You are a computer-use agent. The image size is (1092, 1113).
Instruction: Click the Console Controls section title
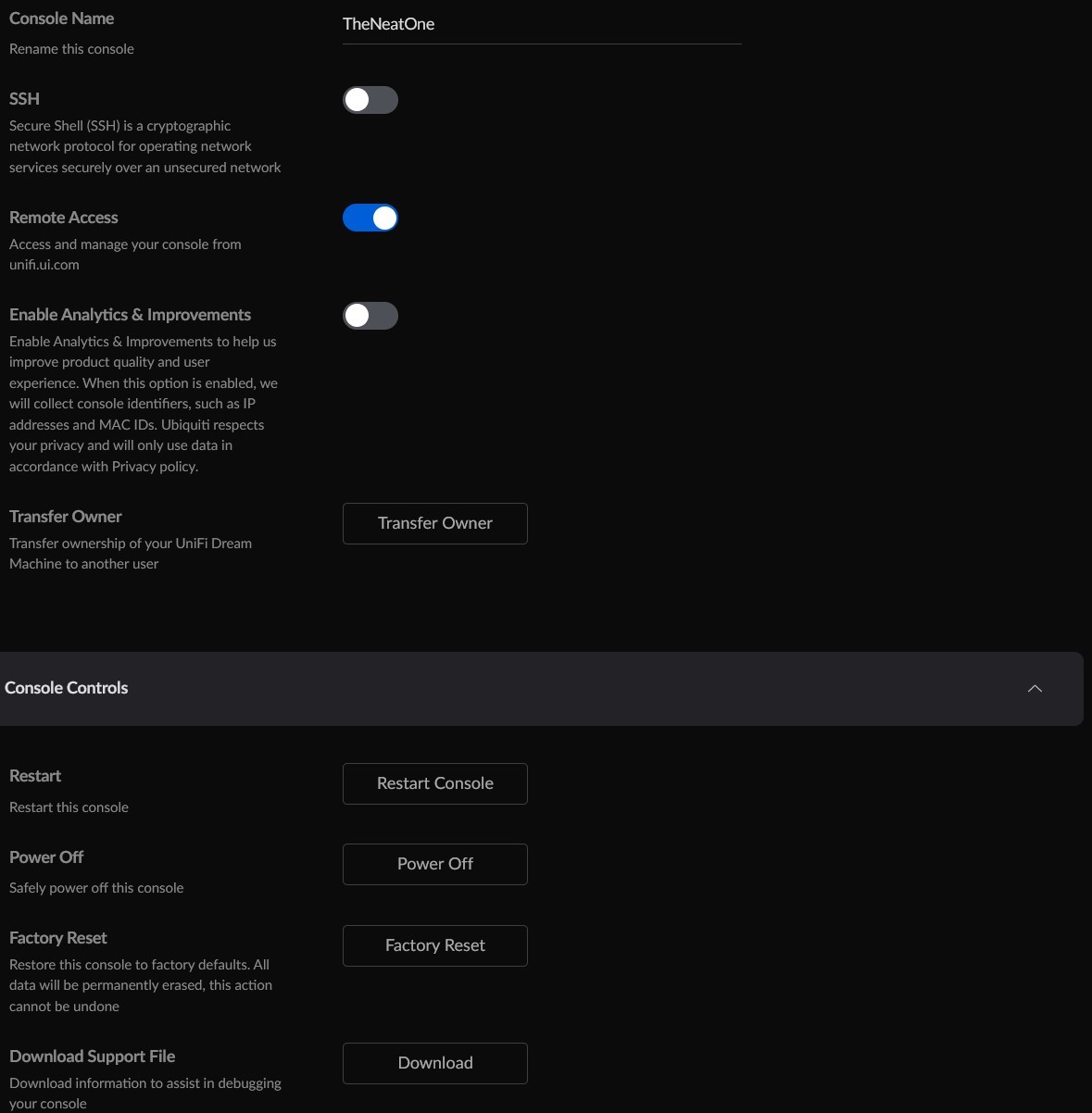click(67, 688)
